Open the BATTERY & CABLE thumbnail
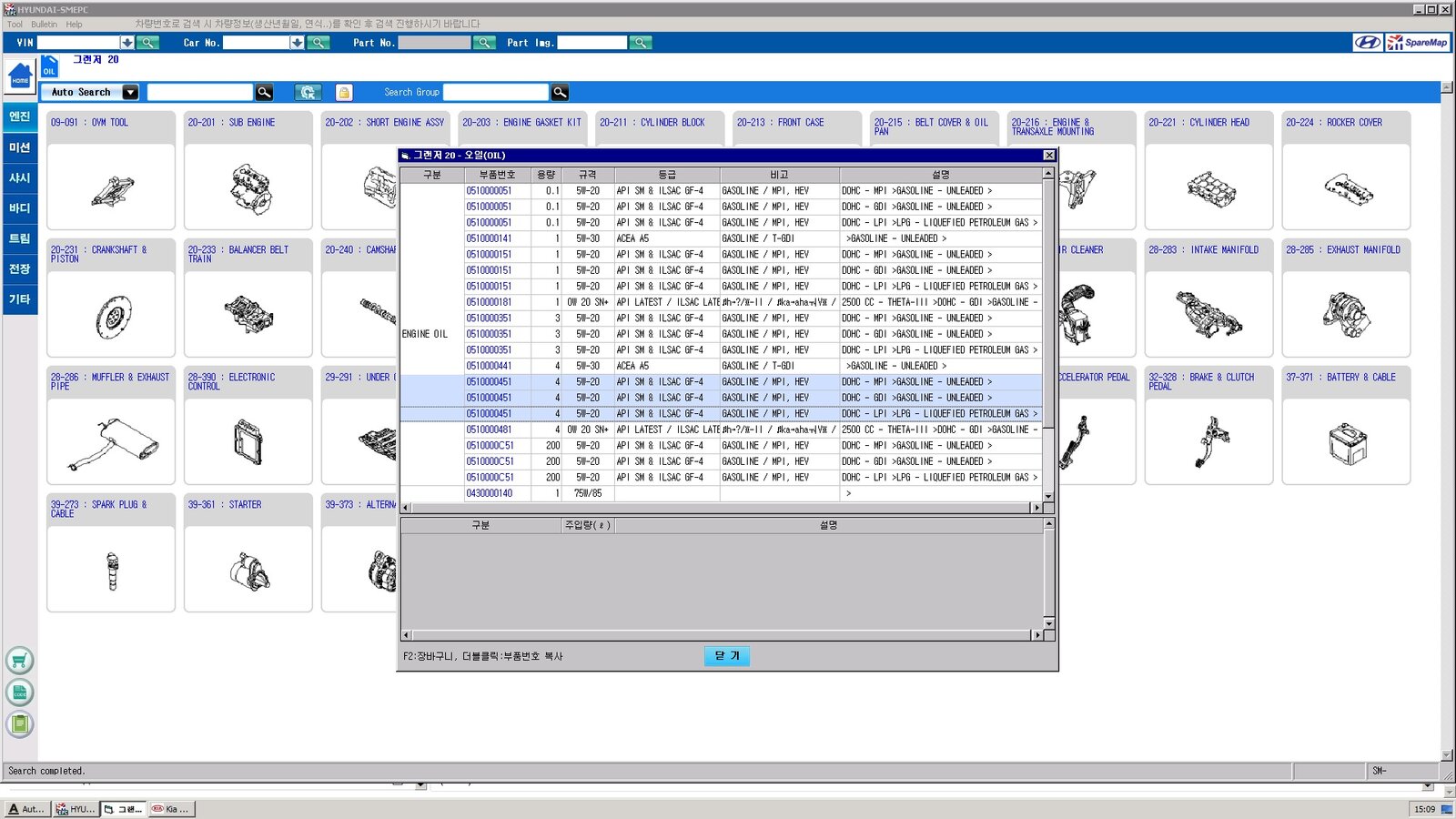The height and width of the screenshot is (819, 1456). (x=1346, y=441)
